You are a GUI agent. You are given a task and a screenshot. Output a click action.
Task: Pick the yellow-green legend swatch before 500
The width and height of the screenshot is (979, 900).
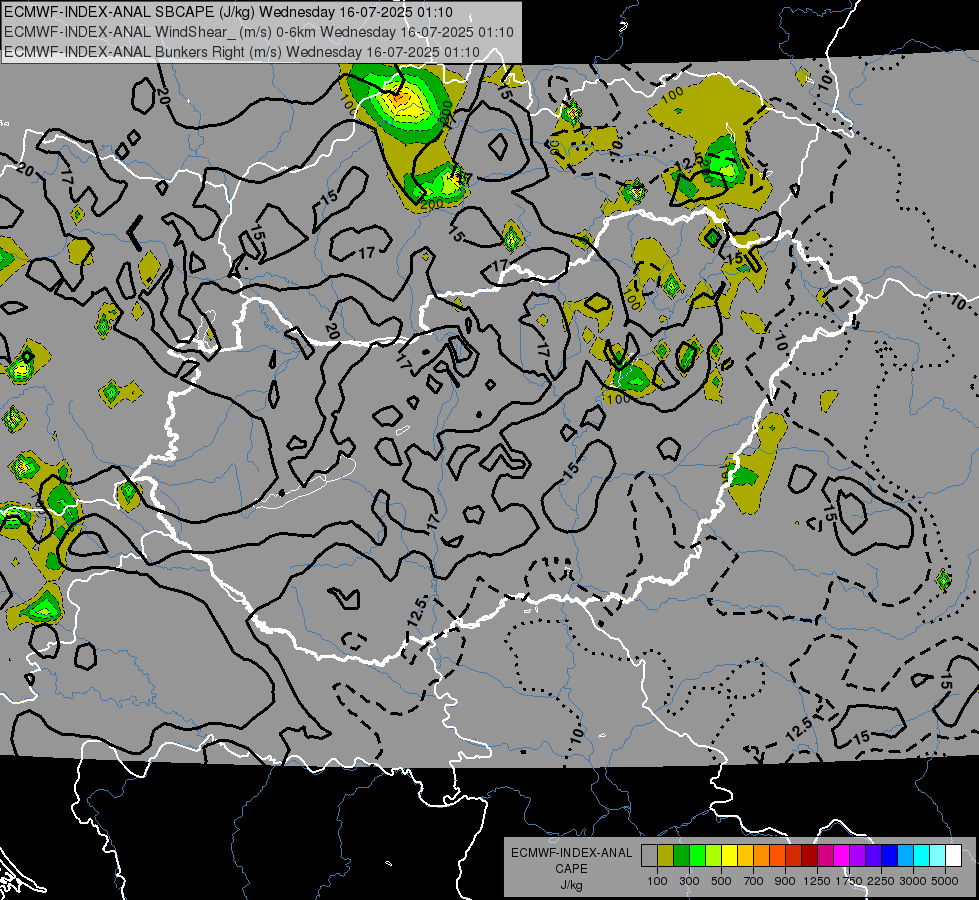point(714,856)
